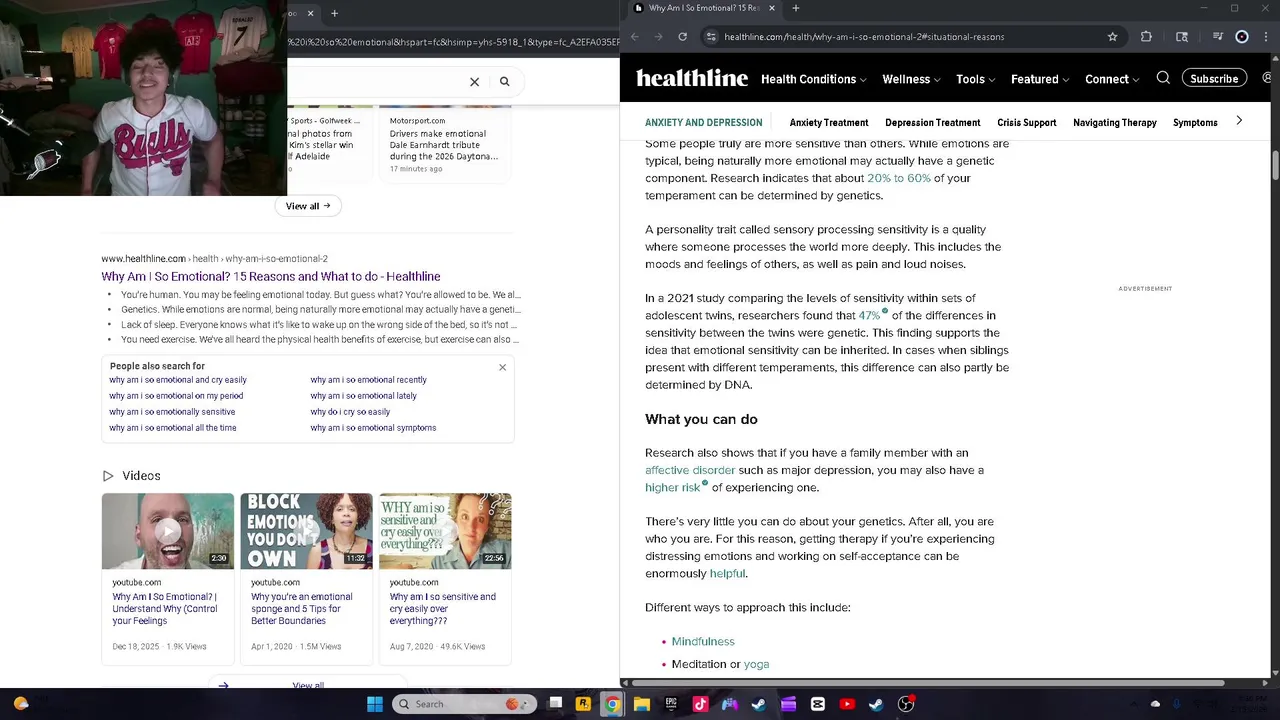
Task: Open the 'yoga' link
Action: [x=756, y=664]
